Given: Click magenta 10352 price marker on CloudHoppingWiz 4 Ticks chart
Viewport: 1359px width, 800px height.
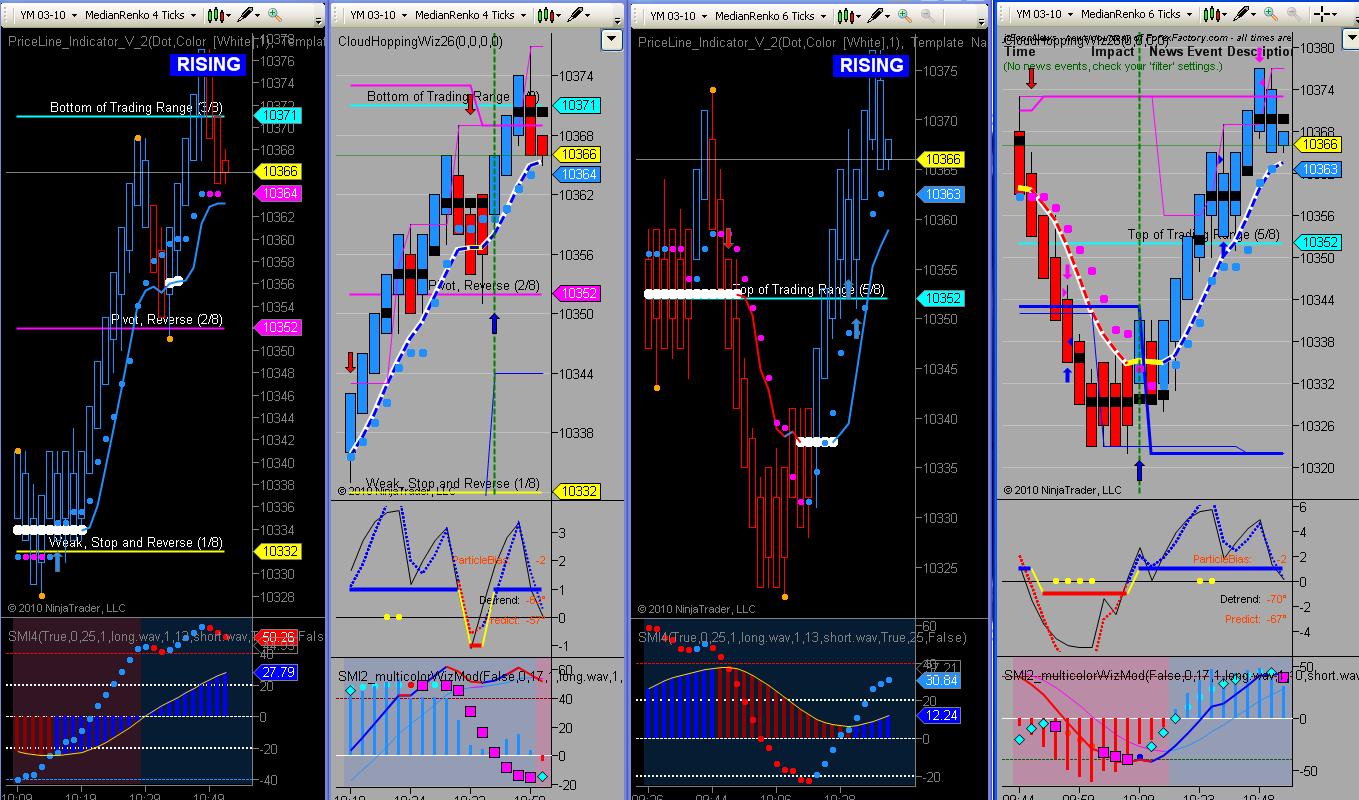Looking at the screenshot, I should point(577,293).
